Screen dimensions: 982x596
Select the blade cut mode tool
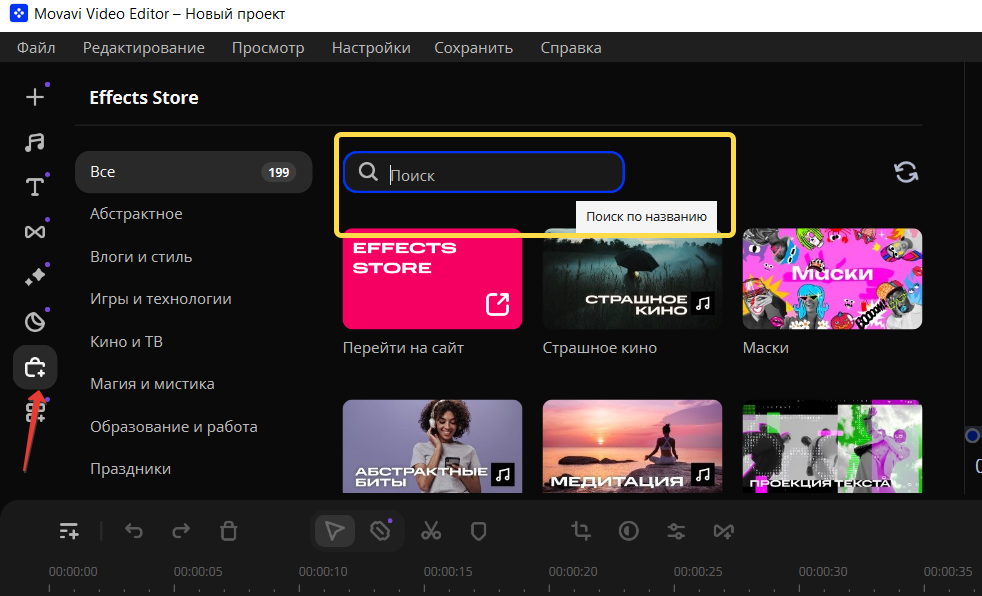[380, 531]
